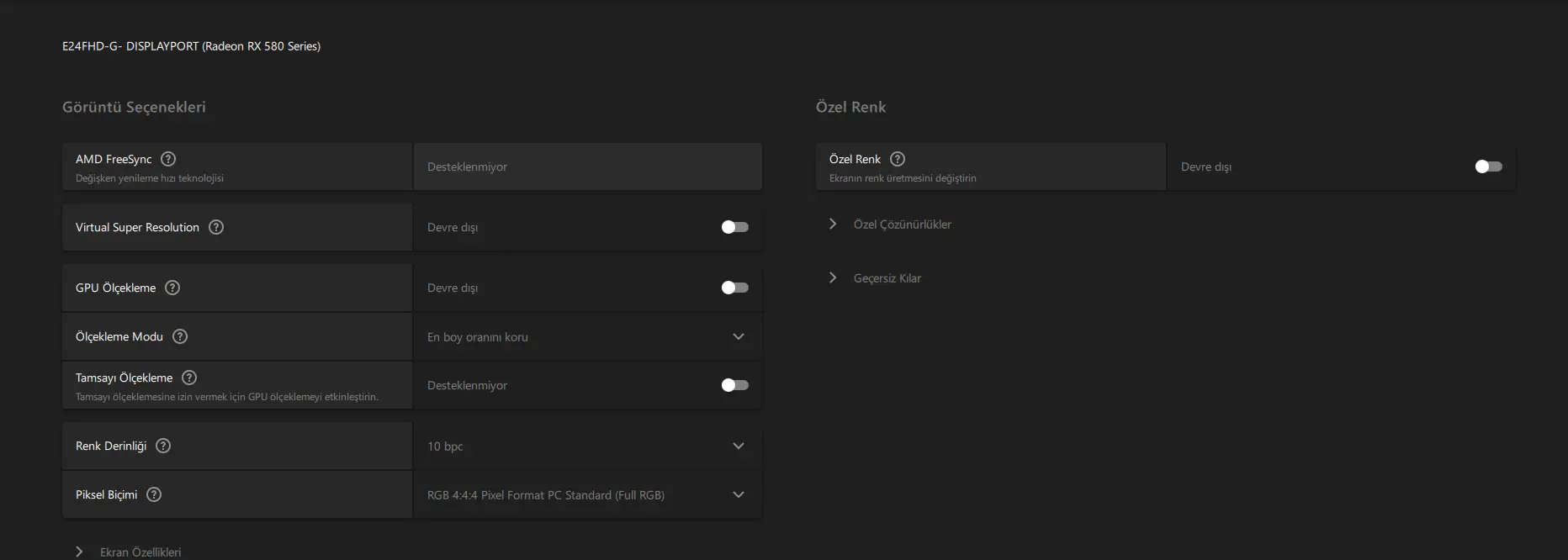Viewport: 1568px width, 560px height.
Task: Click the 'Değişken yenileme hızı teknolojisi' description
Action: (150, 178)
